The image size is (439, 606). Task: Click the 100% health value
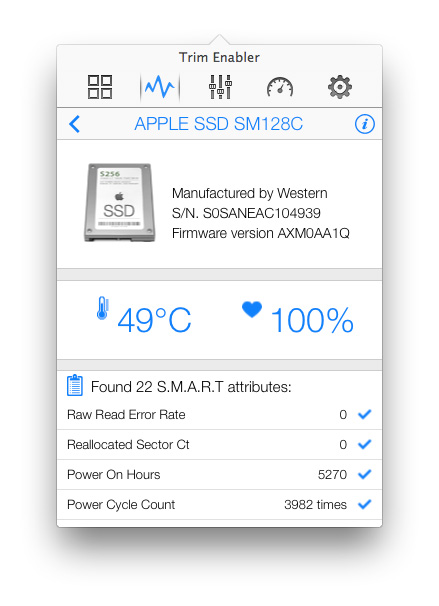coord(312,320)
